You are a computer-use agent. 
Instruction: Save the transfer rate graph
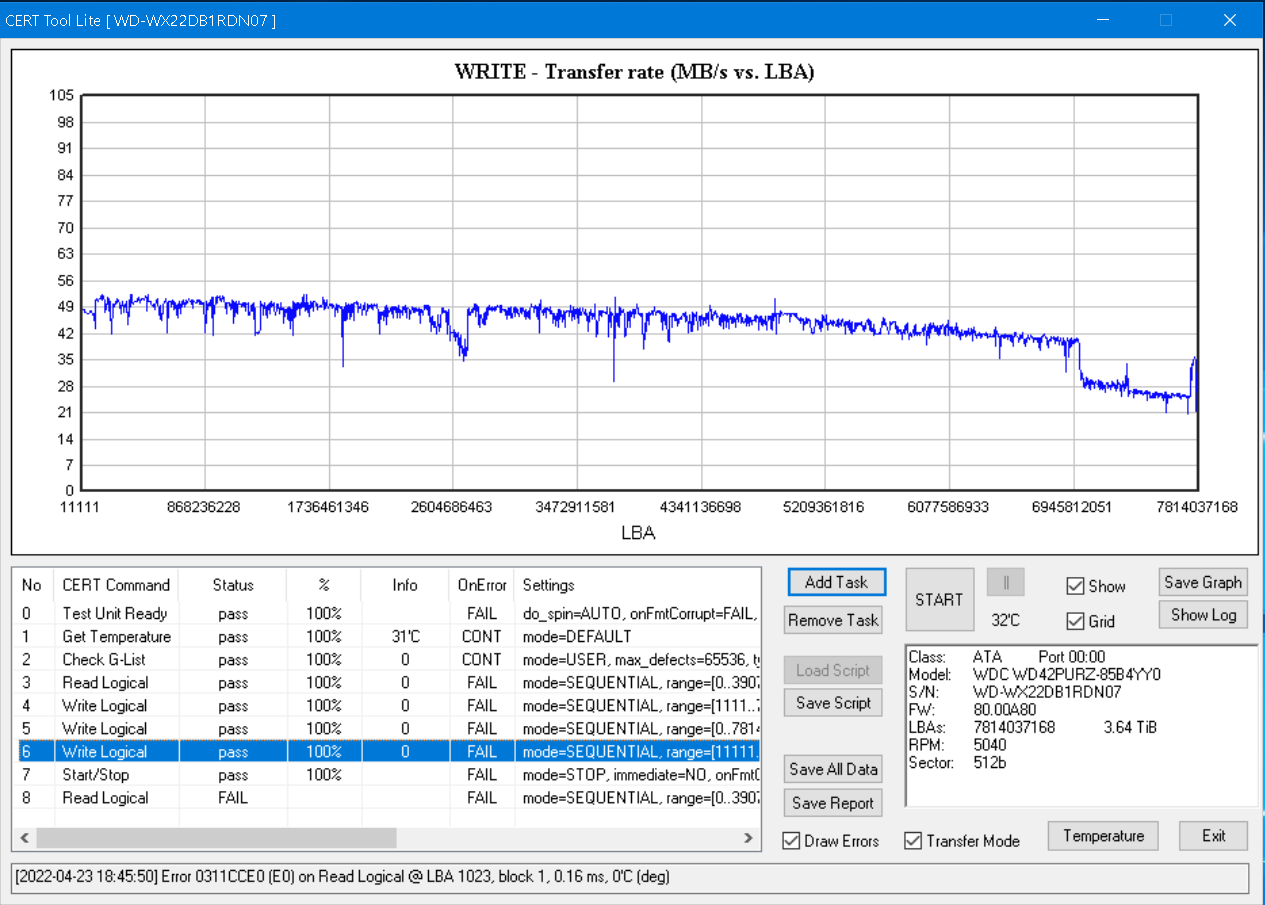tap(1203, 582)
